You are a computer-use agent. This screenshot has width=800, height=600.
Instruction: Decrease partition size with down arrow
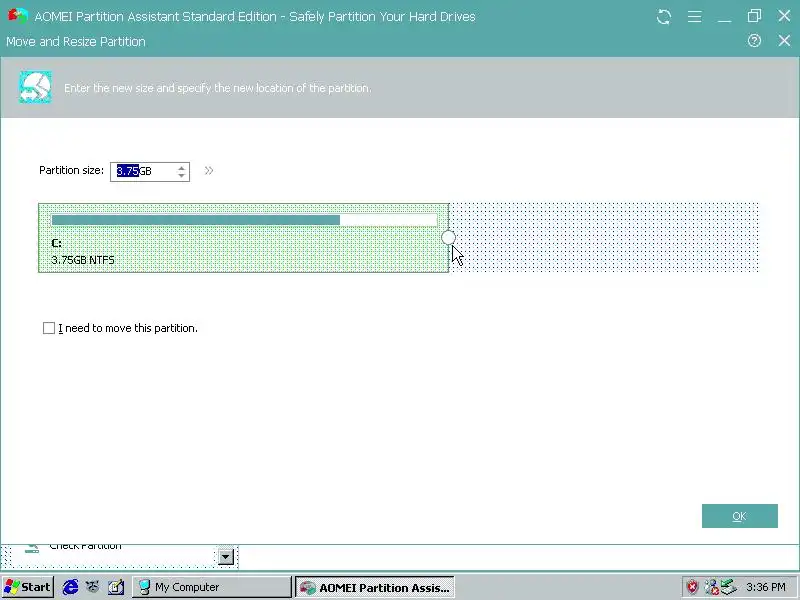182,176
